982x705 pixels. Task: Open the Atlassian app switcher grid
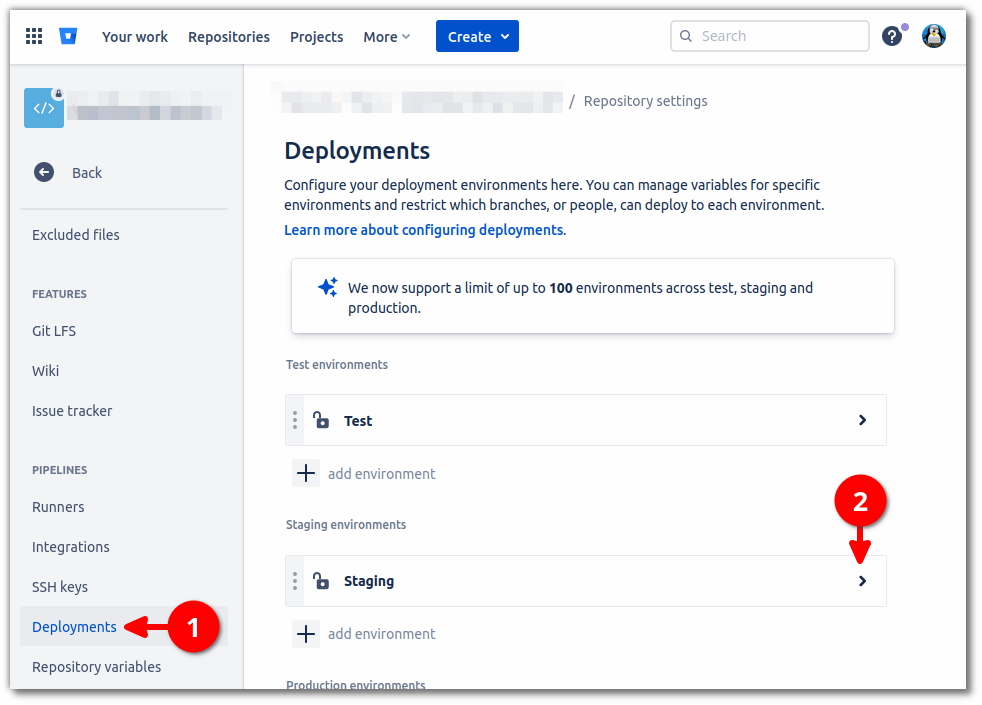[33, 36]
